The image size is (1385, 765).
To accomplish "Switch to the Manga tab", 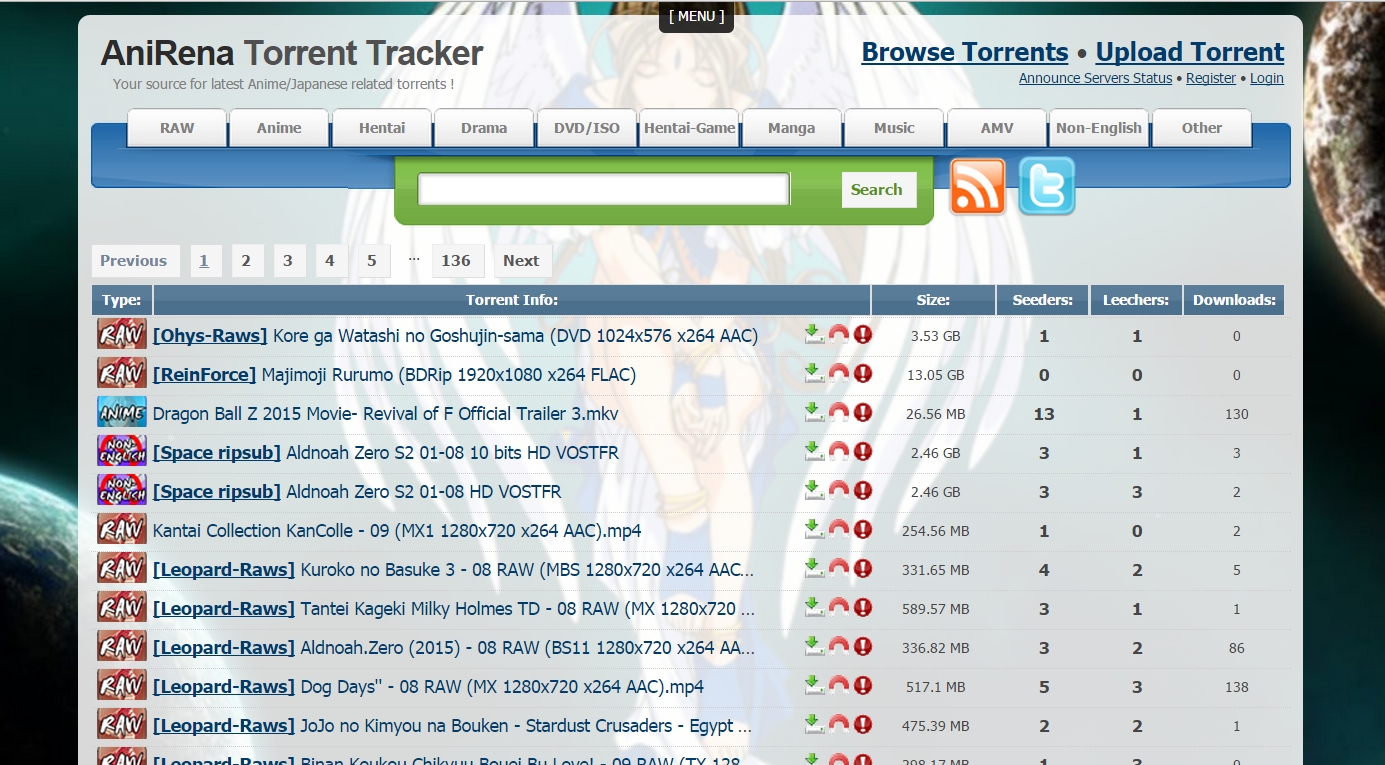I will (791, 128).
